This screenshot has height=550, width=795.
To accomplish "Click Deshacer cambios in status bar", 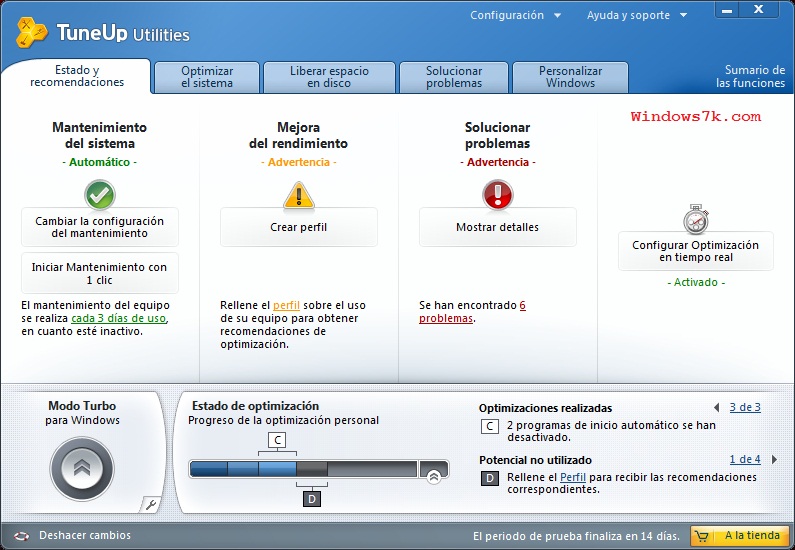I will 85,535.
